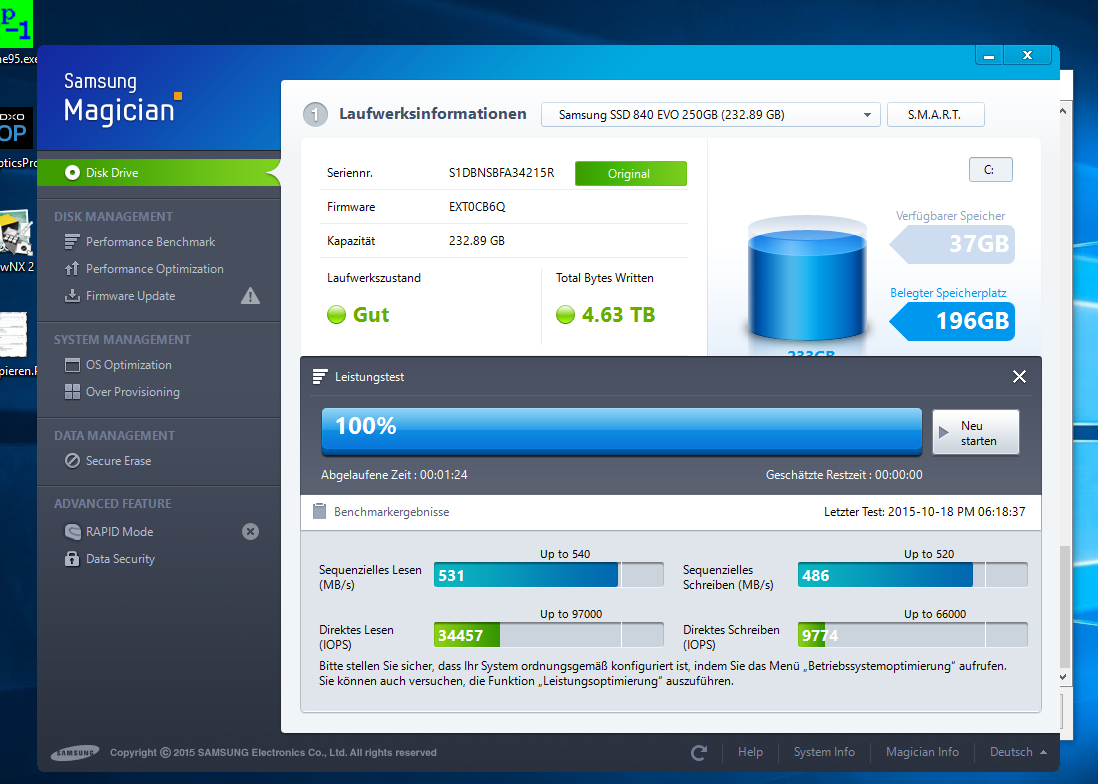This screenshot has width=1098, height=784.
Task: Open Over Provisioning page
Action: coord(132,392)
